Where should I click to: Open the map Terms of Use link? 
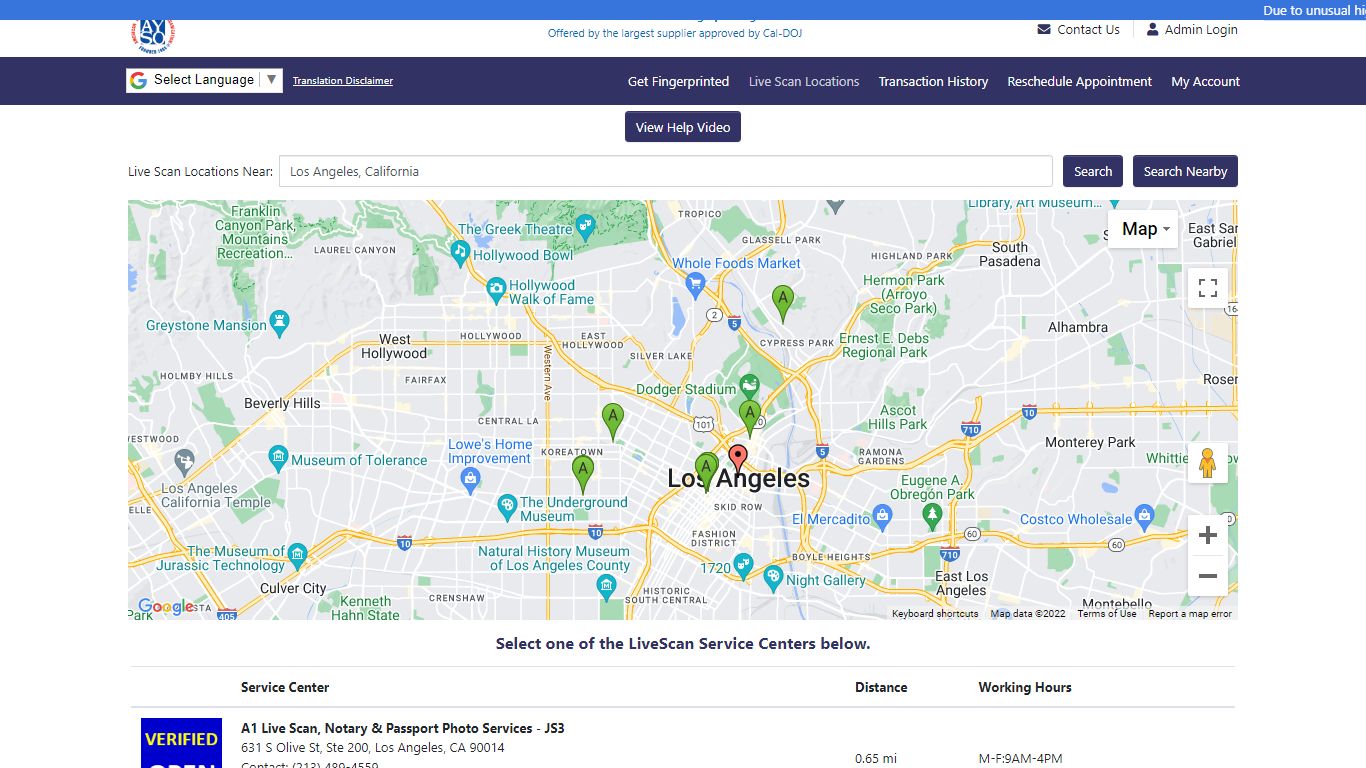[x=1107, y=614]
